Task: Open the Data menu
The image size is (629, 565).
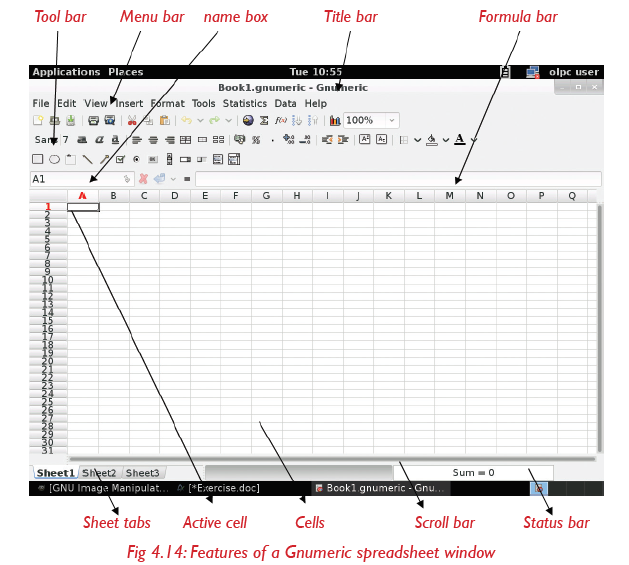Action: [x=285, y=104]
